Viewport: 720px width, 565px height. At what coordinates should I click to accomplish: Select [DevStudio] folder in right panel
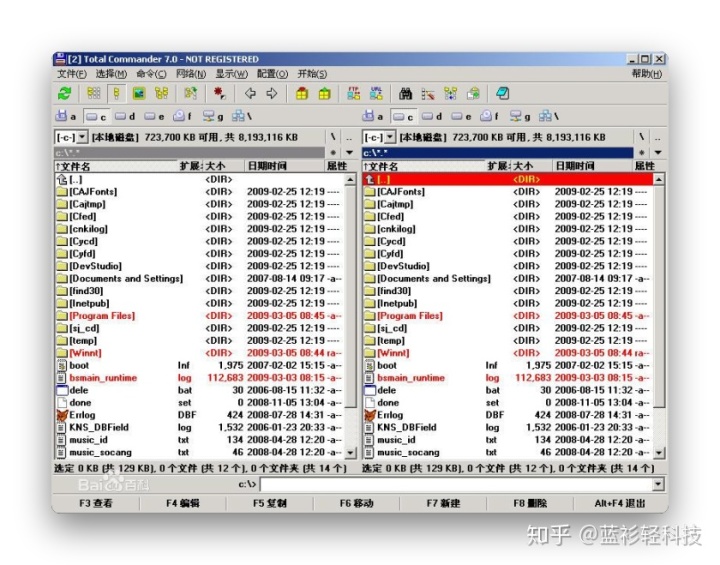[506, 266]
